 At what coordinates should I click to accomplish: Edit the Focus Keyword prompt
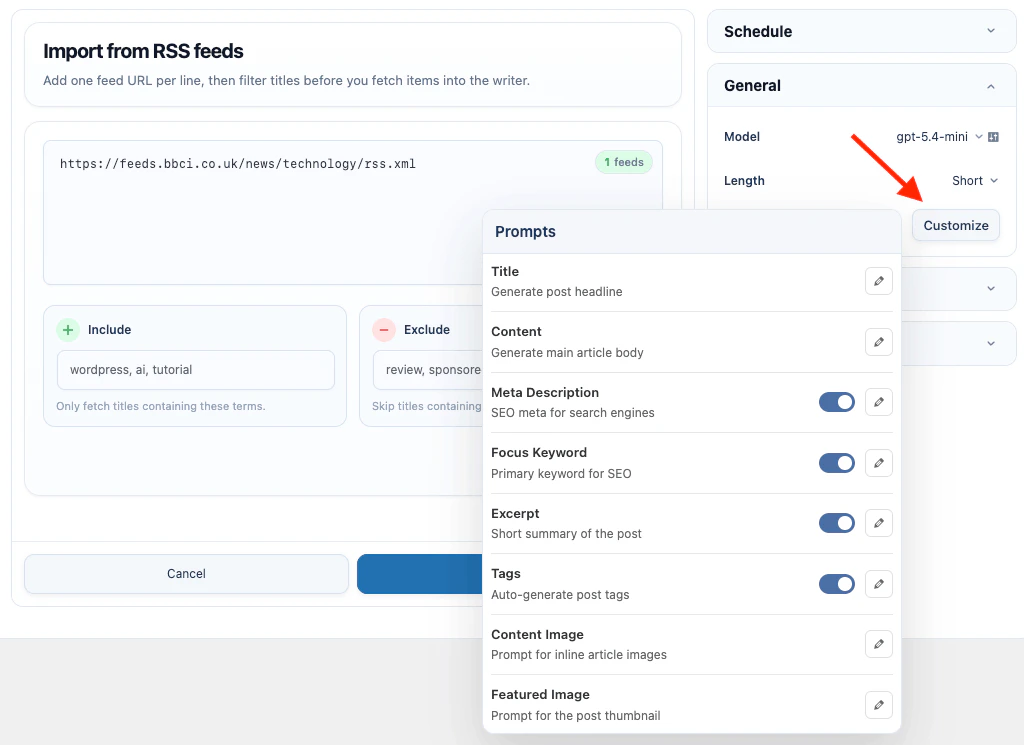878,463
